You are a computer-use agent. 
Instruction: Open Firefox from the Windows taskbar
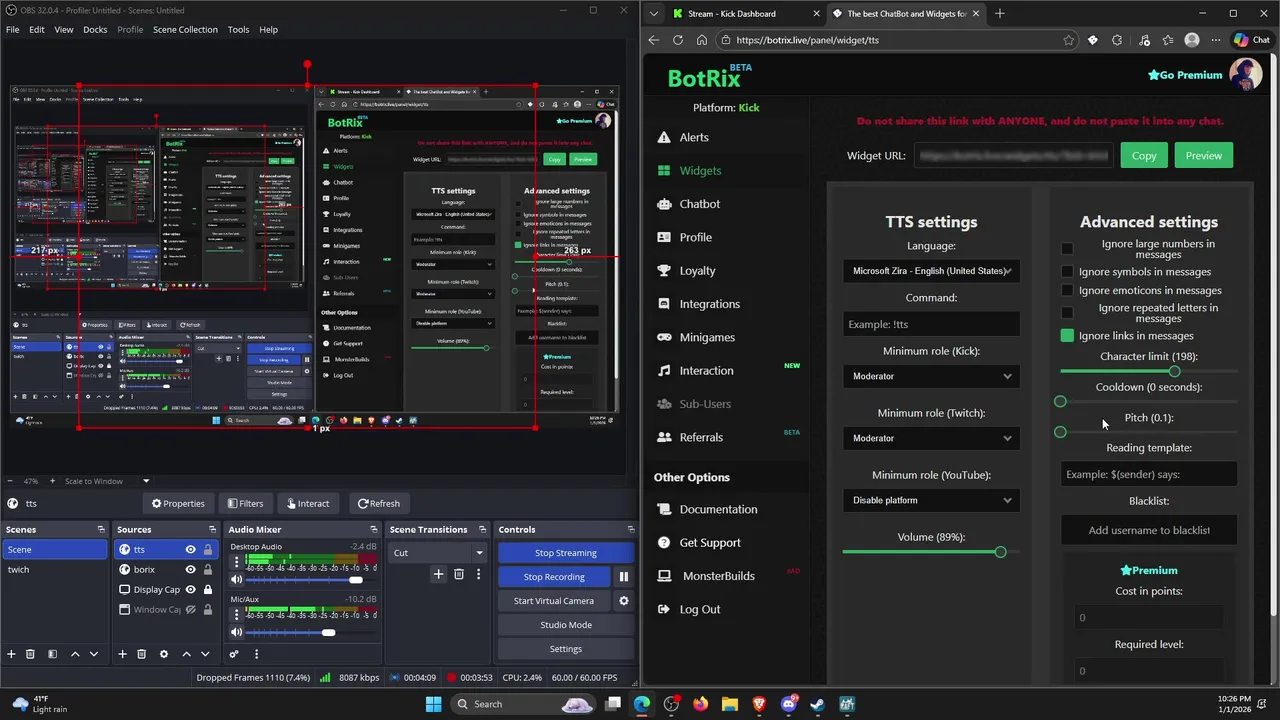(x=700, y=704)
